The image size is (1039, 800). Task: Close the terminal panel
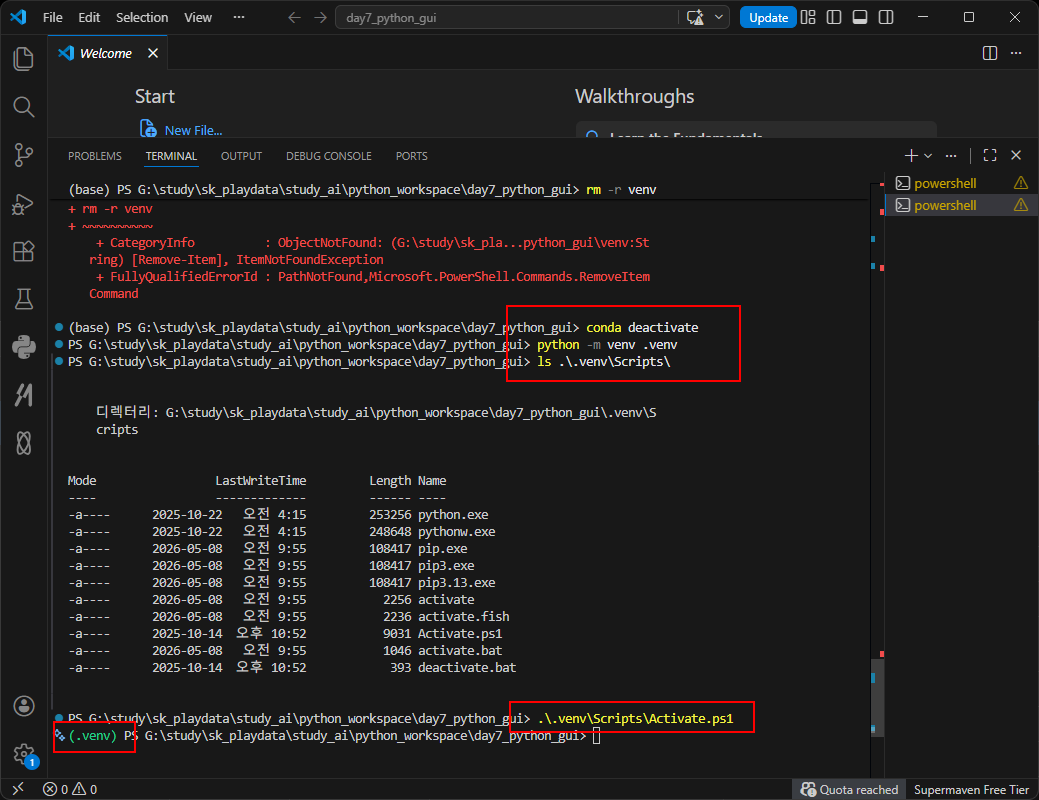pyautogui.click(x=1016, y=155)
